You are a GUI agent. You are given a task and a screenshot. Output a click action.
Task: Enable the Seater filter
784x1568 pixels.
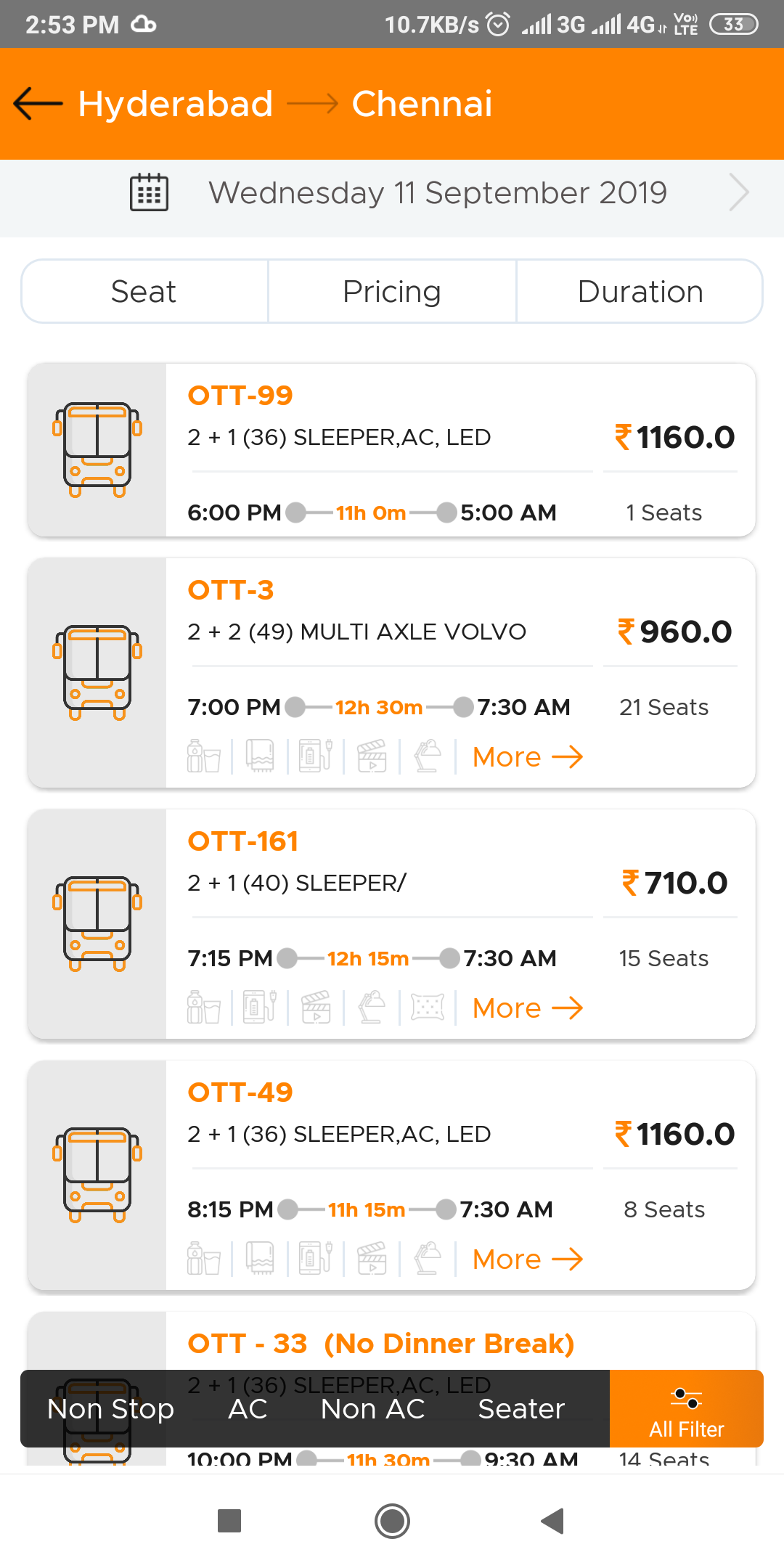click(521, 1409)
